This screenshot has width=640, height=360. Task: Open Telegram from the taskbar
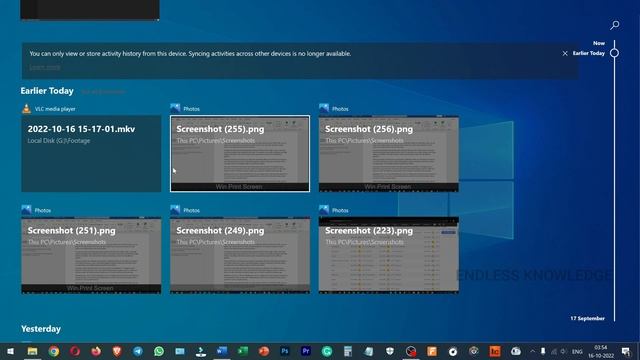tap(138, 351)
